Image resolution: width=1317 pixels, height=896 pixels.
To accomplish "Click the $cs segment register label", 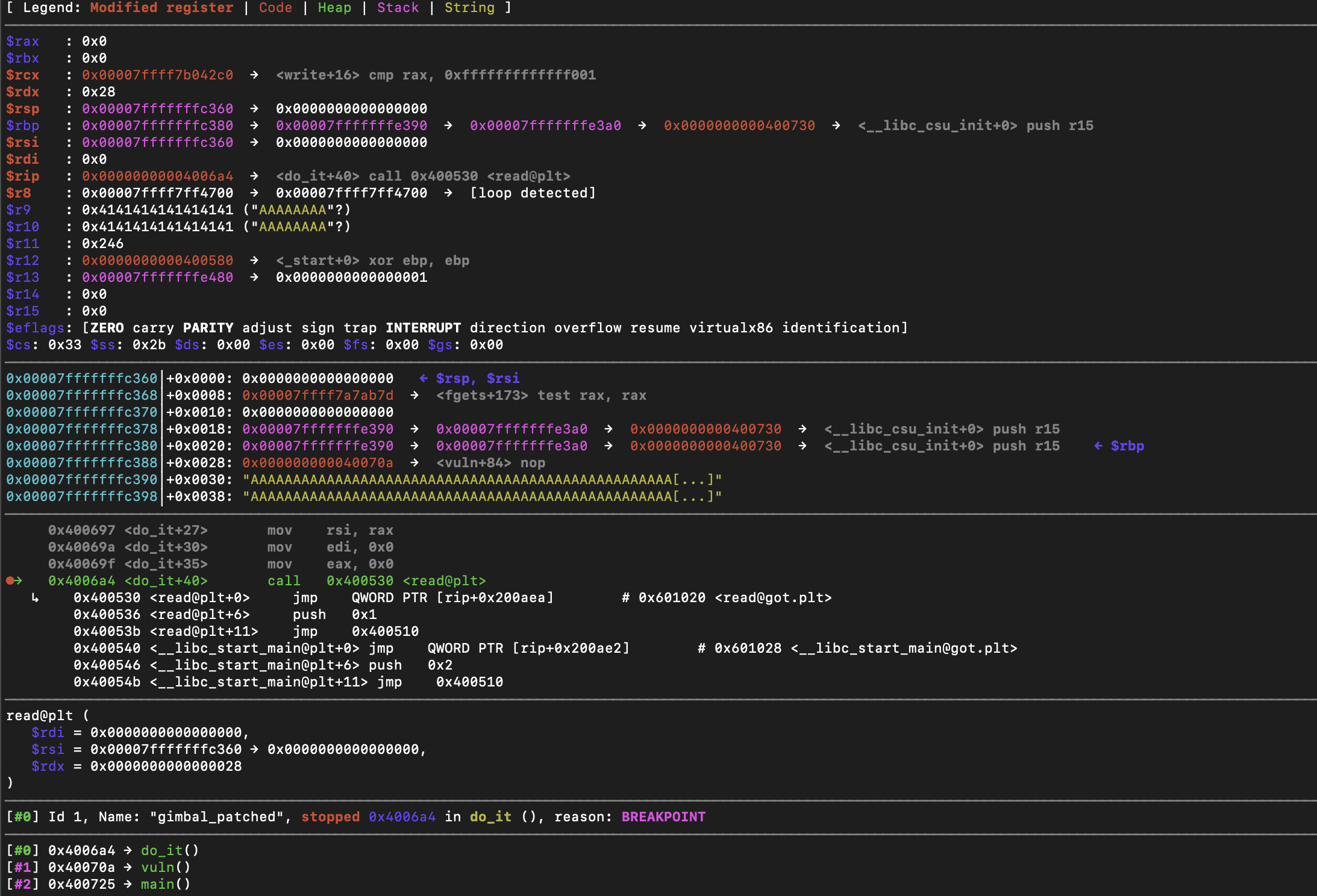I will click(18, 345).
